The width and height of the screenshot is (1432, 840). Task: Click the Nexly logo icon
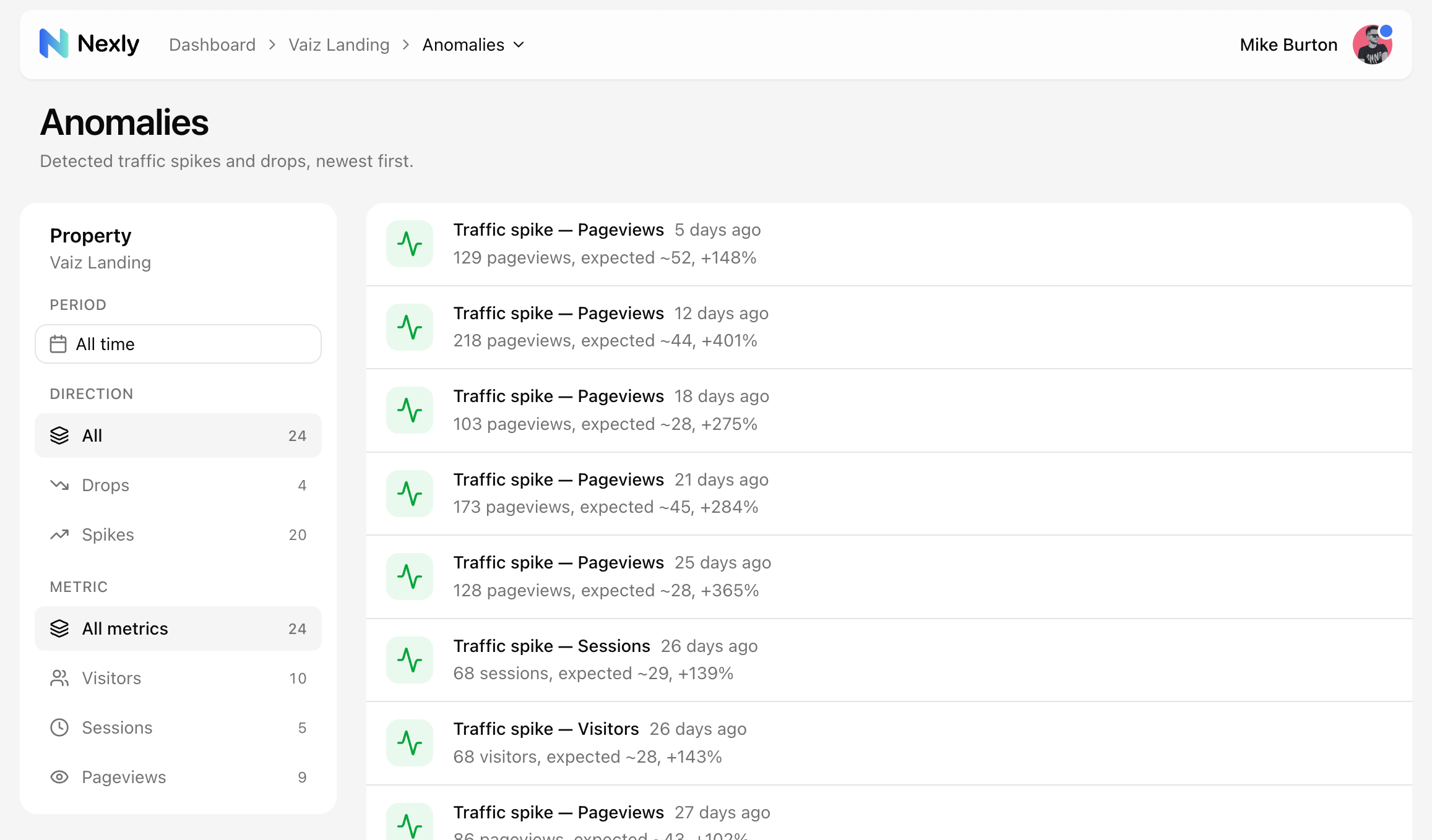(x=54, y=44)
